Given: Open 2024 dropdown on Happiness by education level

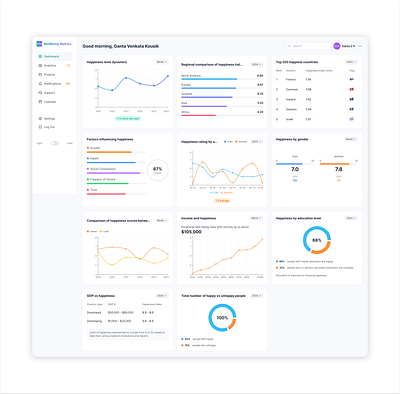Looking at the screenshot, I should pos(351,218).
